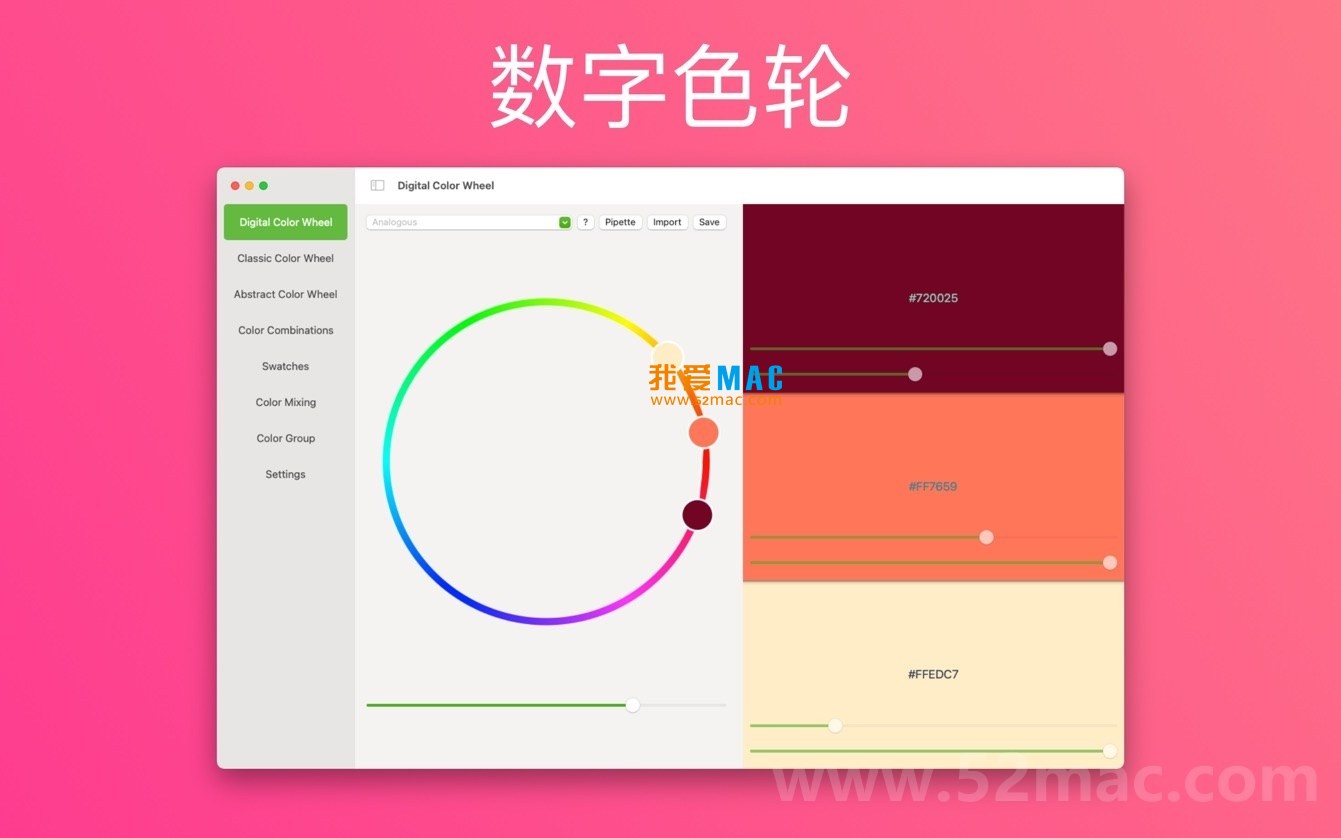Save the current color scheme

click(709, 221)
